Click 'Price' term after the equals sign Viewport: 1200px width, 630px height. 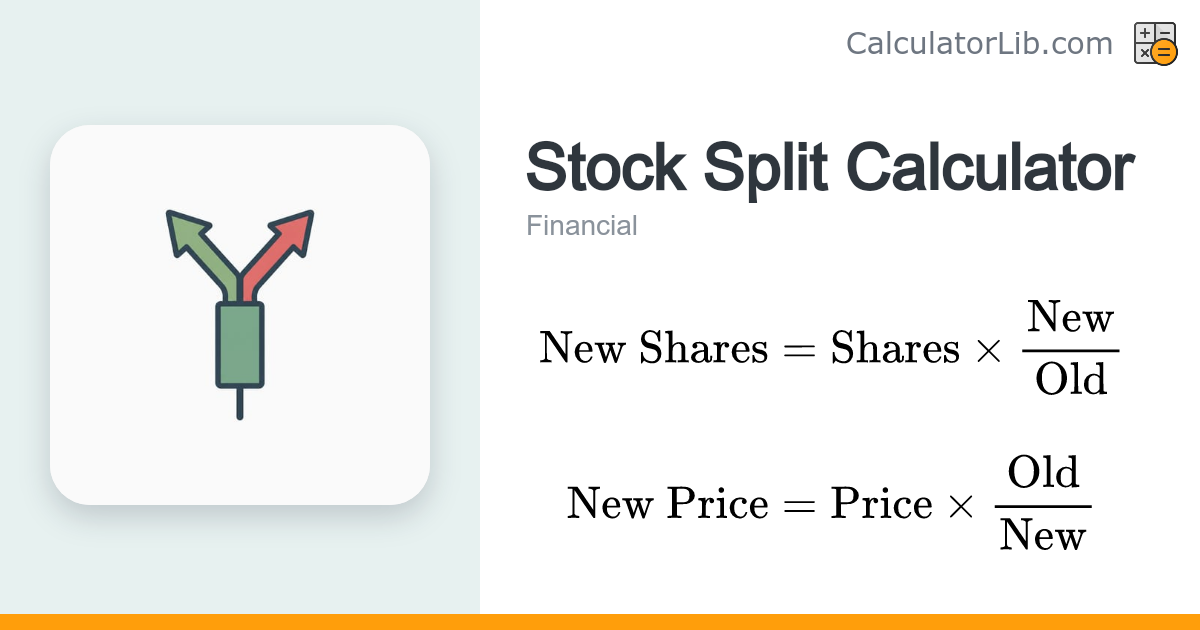click(881, 503)
